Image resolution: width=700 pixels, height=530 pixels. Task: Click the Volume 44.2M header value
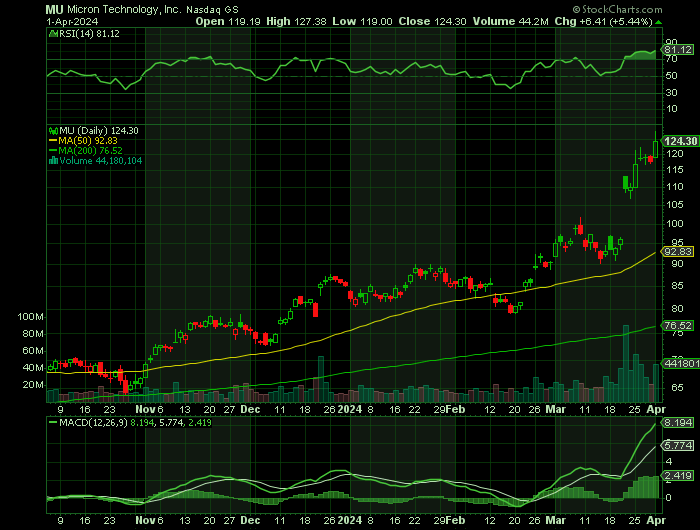pyautogui.click(x=511, y=21)
